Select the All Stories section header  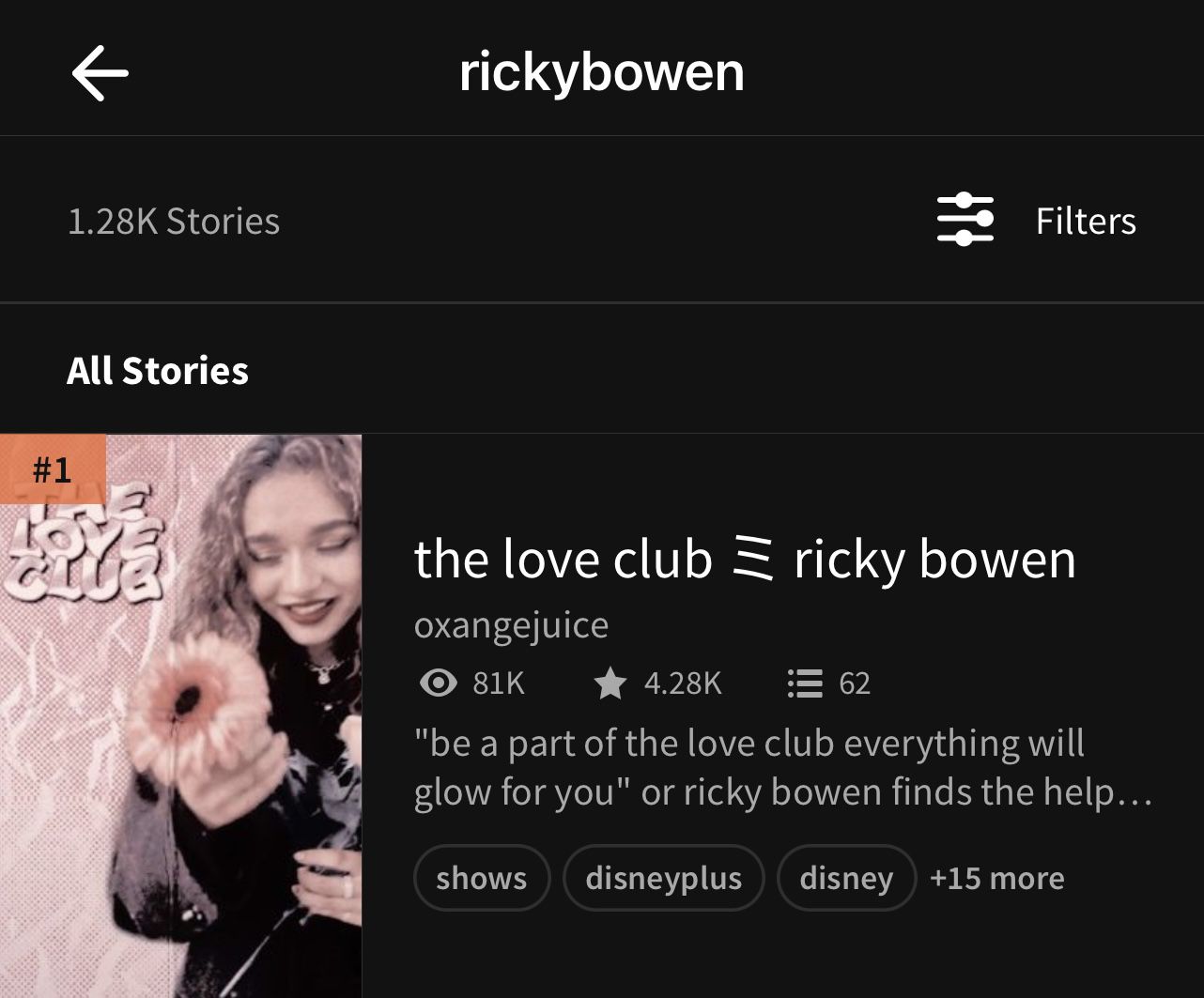(158, 371)
